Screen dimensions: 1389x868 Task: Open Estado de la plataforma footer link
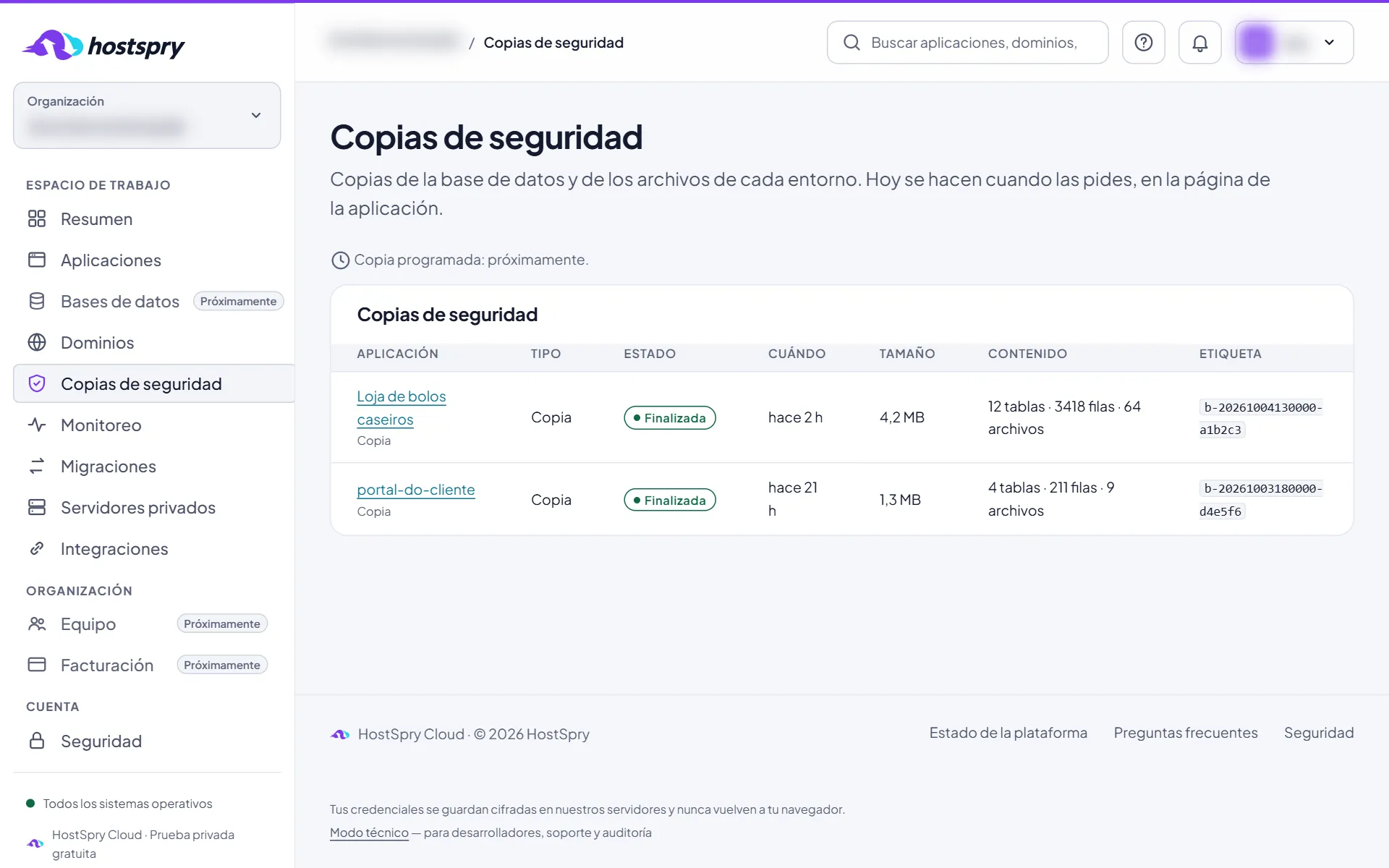[1008, 733]
